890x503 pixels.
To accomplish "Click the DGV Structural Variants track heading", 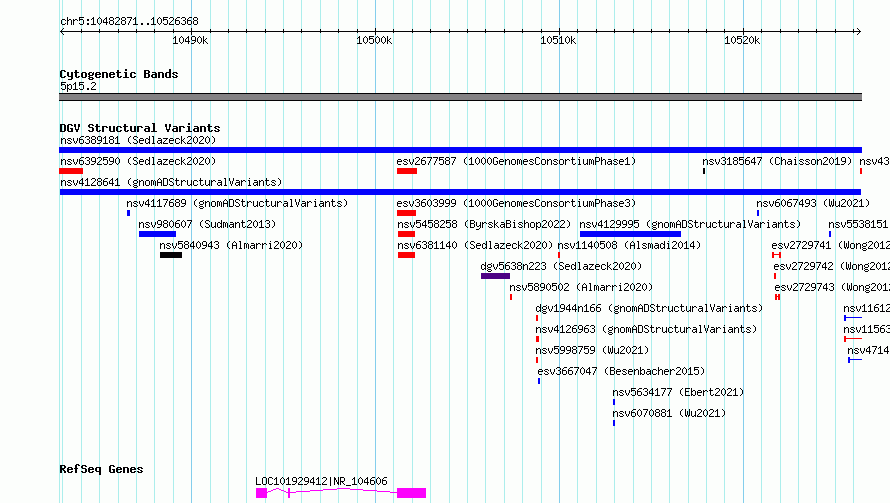I will [140, 128].
